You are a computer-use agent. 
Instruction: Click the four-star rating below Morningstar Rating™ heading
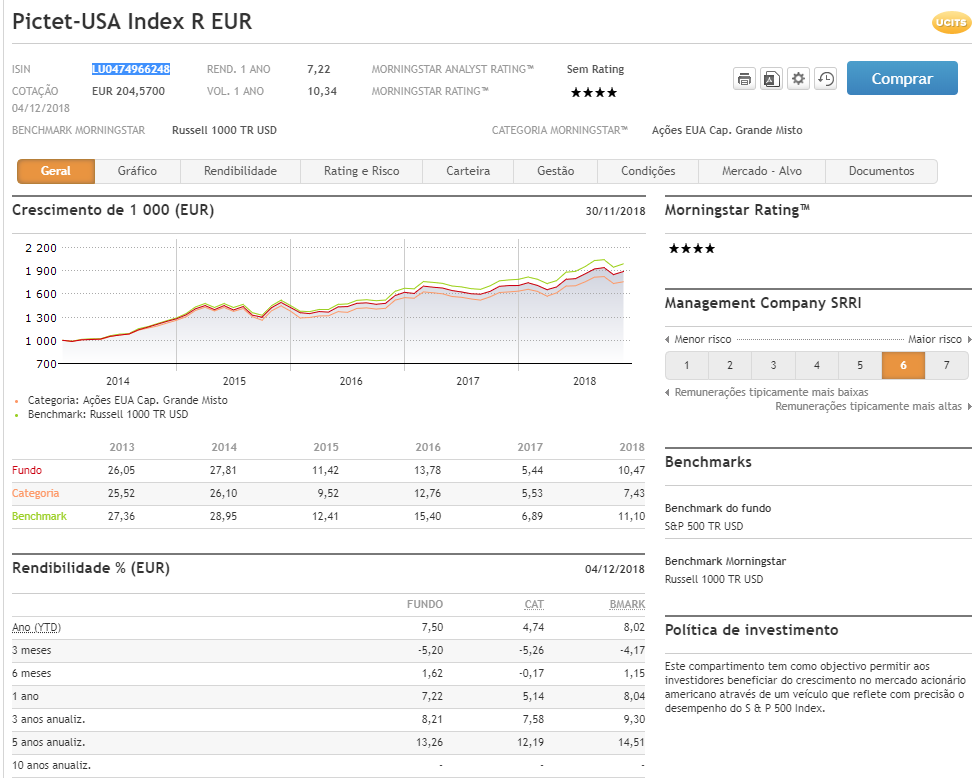tap(690, 248)
